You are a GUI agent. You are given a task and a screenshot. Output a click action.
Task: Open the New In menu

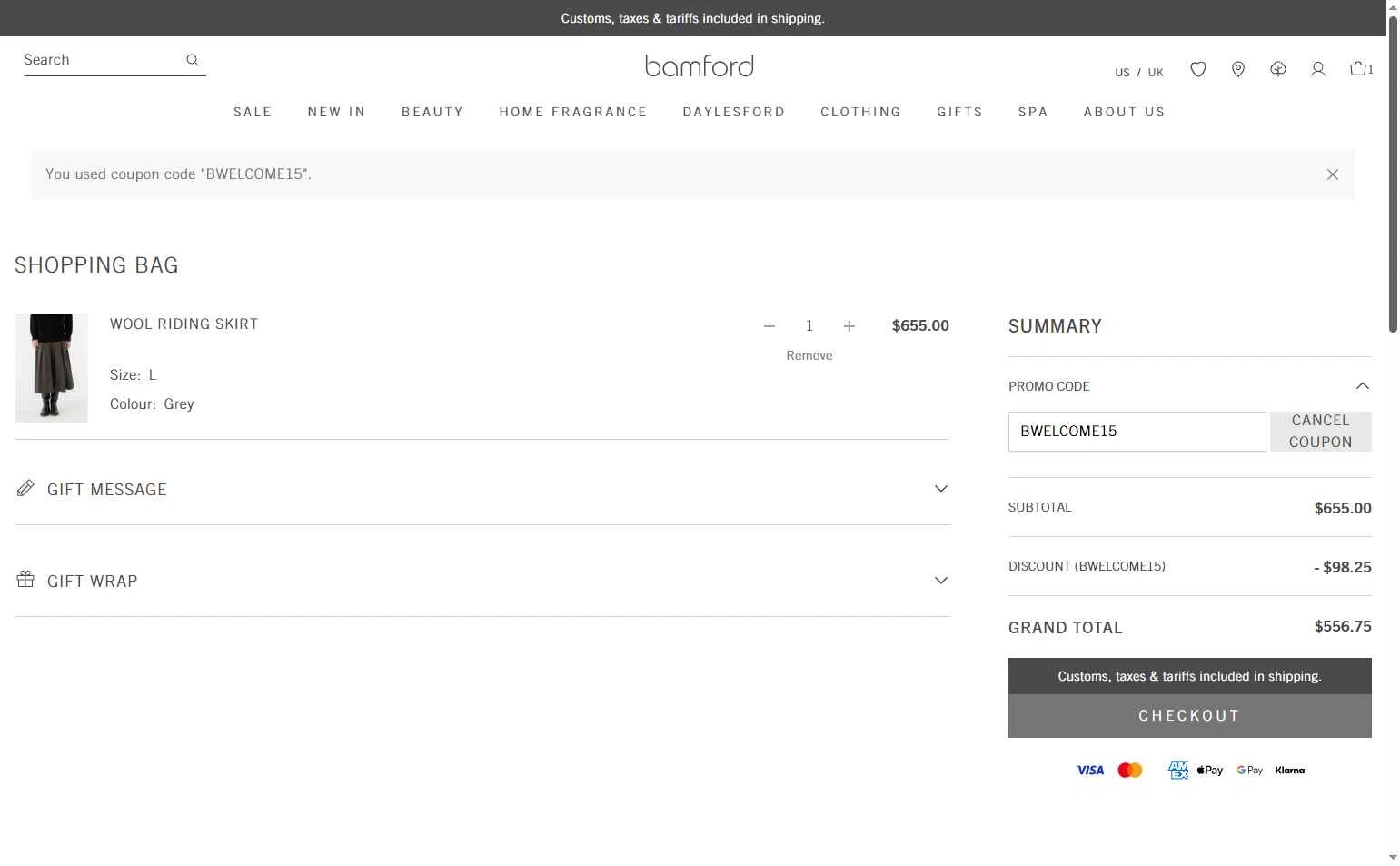pos(337,112)
